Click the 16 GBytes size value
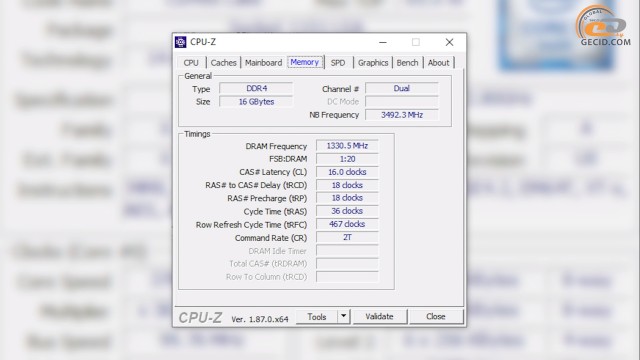 pyautogui.click(x=256, y=102)
